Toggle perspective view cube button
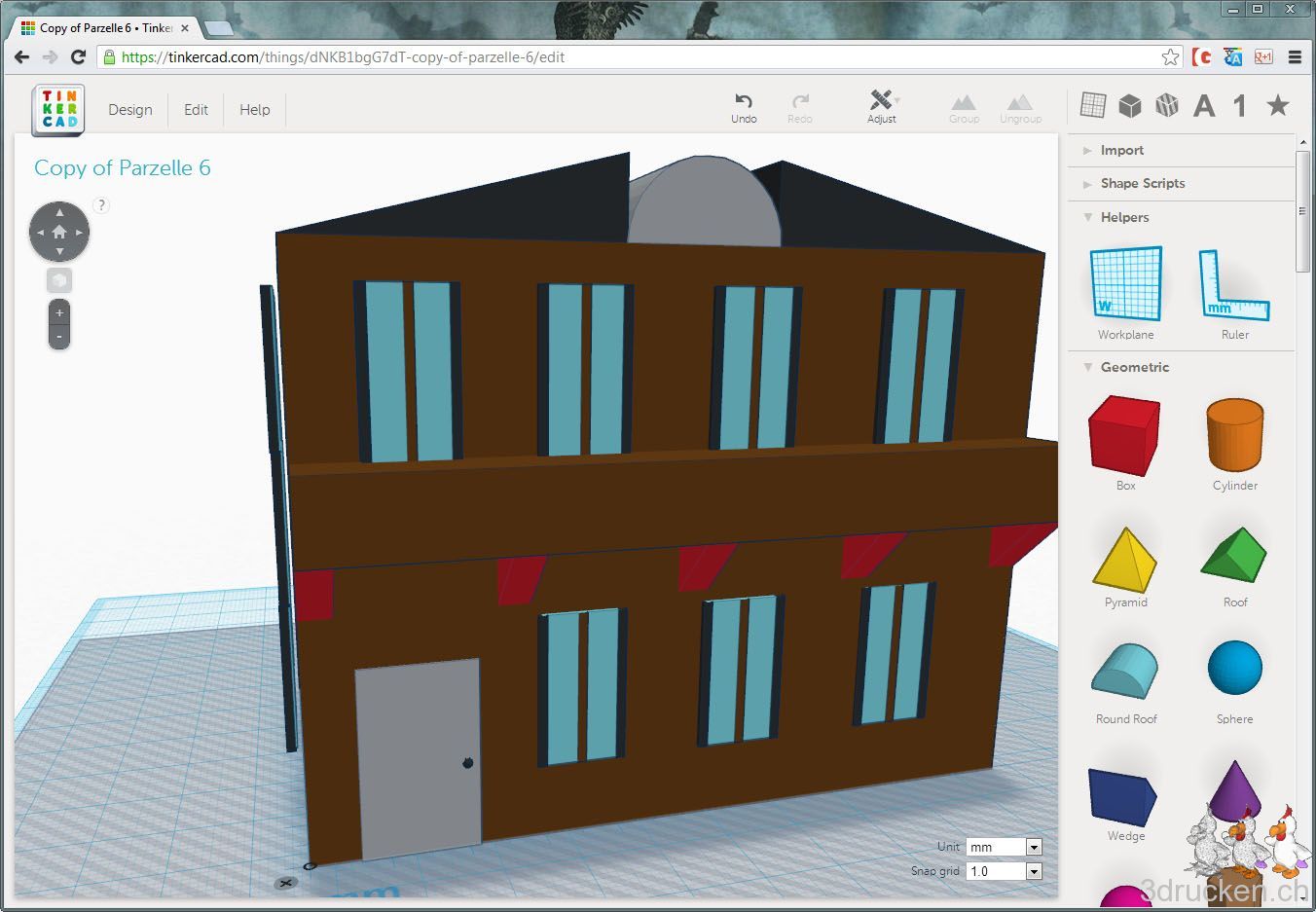This screenshot has width=1316, height=912. click(59, 280)
